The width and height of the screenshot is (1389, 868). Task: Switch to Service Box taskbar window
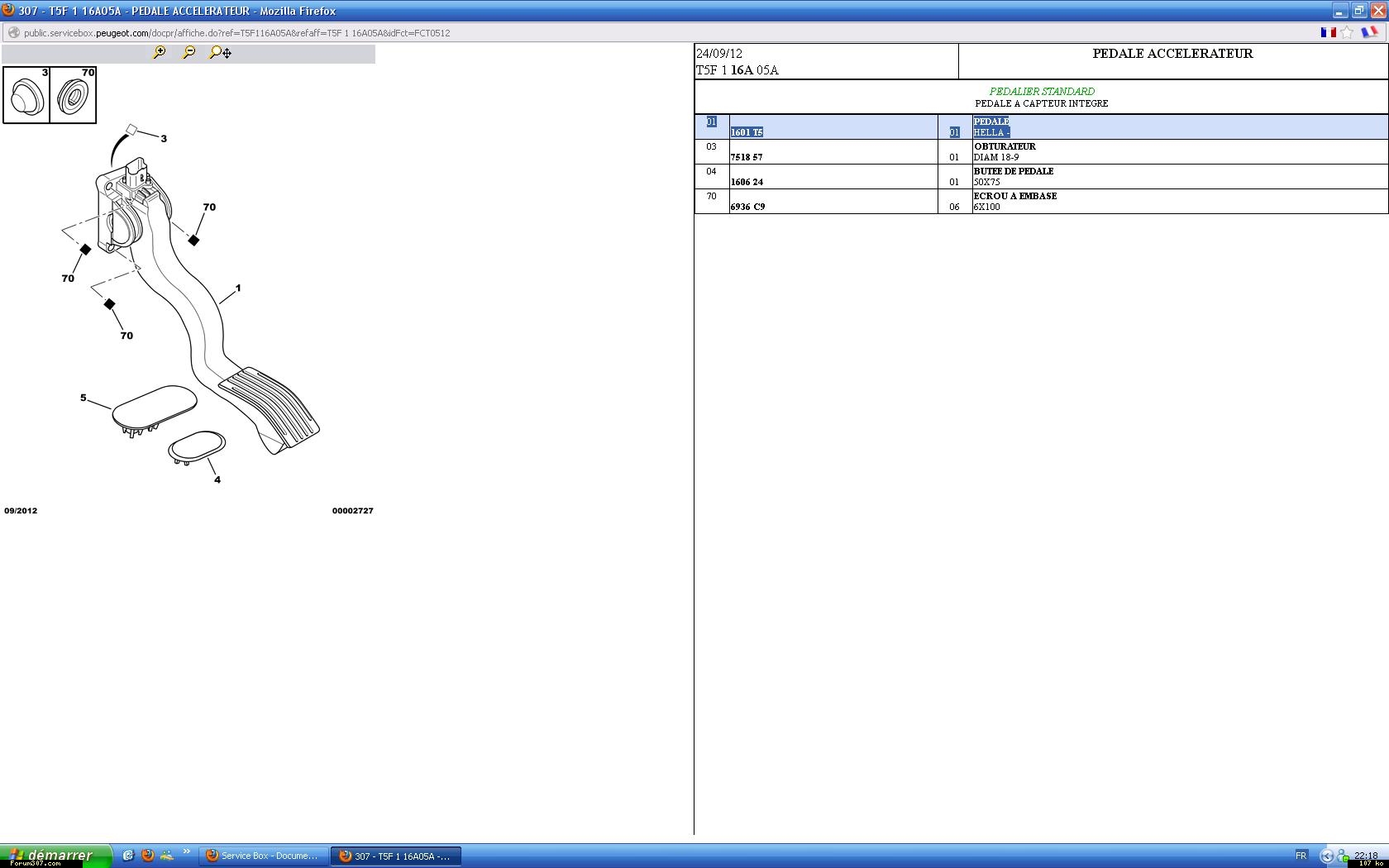[x=262, y=856]
